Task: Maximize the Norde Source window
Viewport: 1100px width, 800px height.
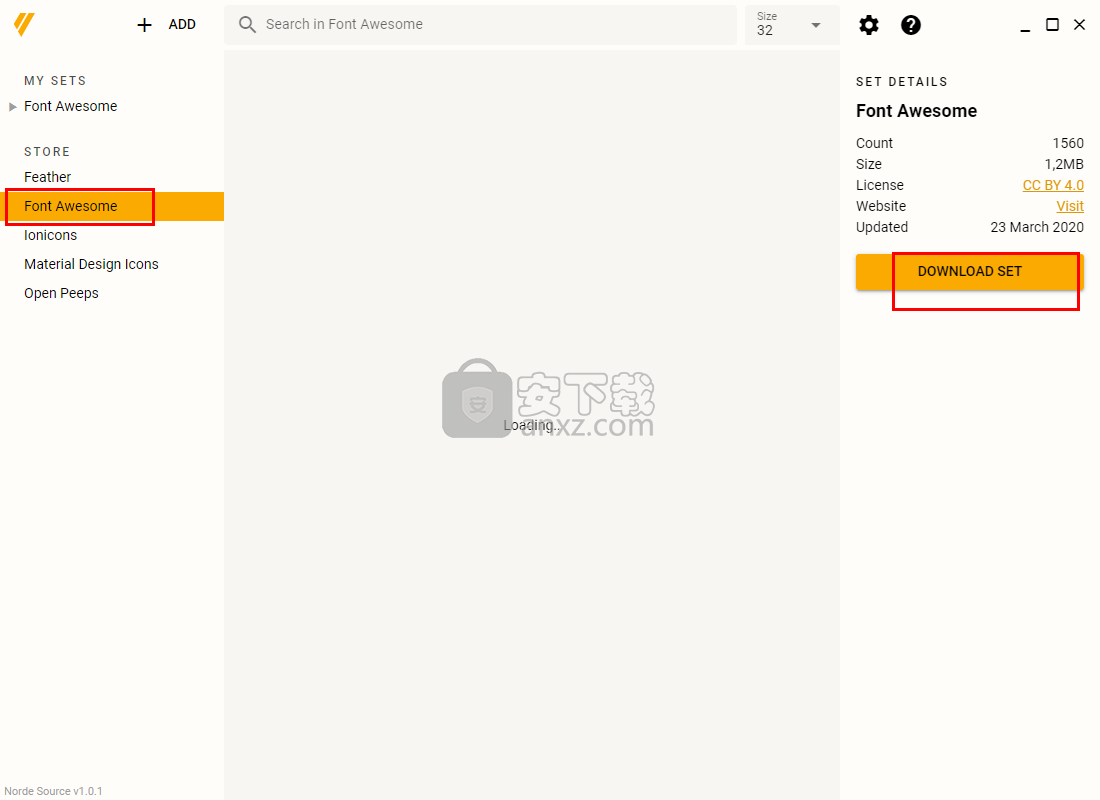Action: 1052,25
